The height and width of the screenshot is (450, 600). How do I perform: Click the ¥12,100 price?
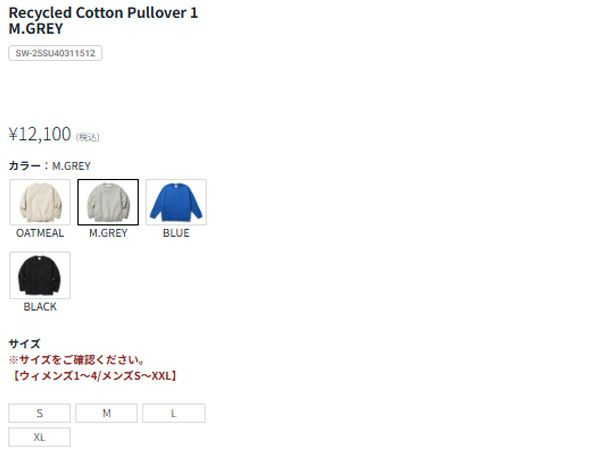40,134
